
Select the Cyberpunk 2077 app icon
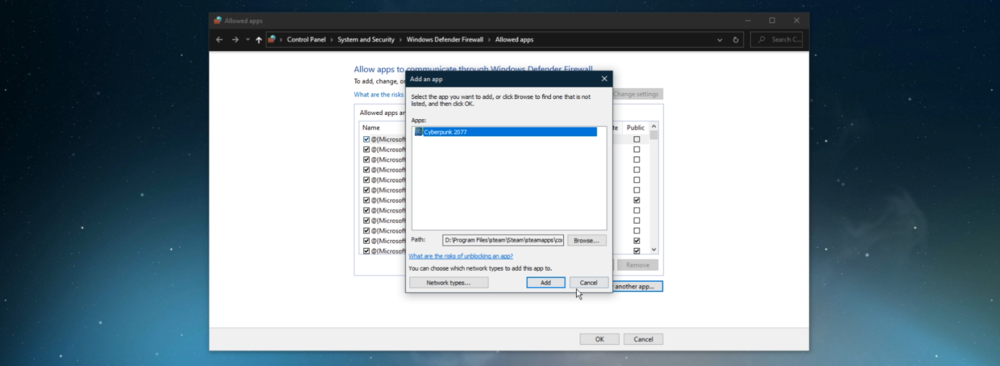pos(419,131)
